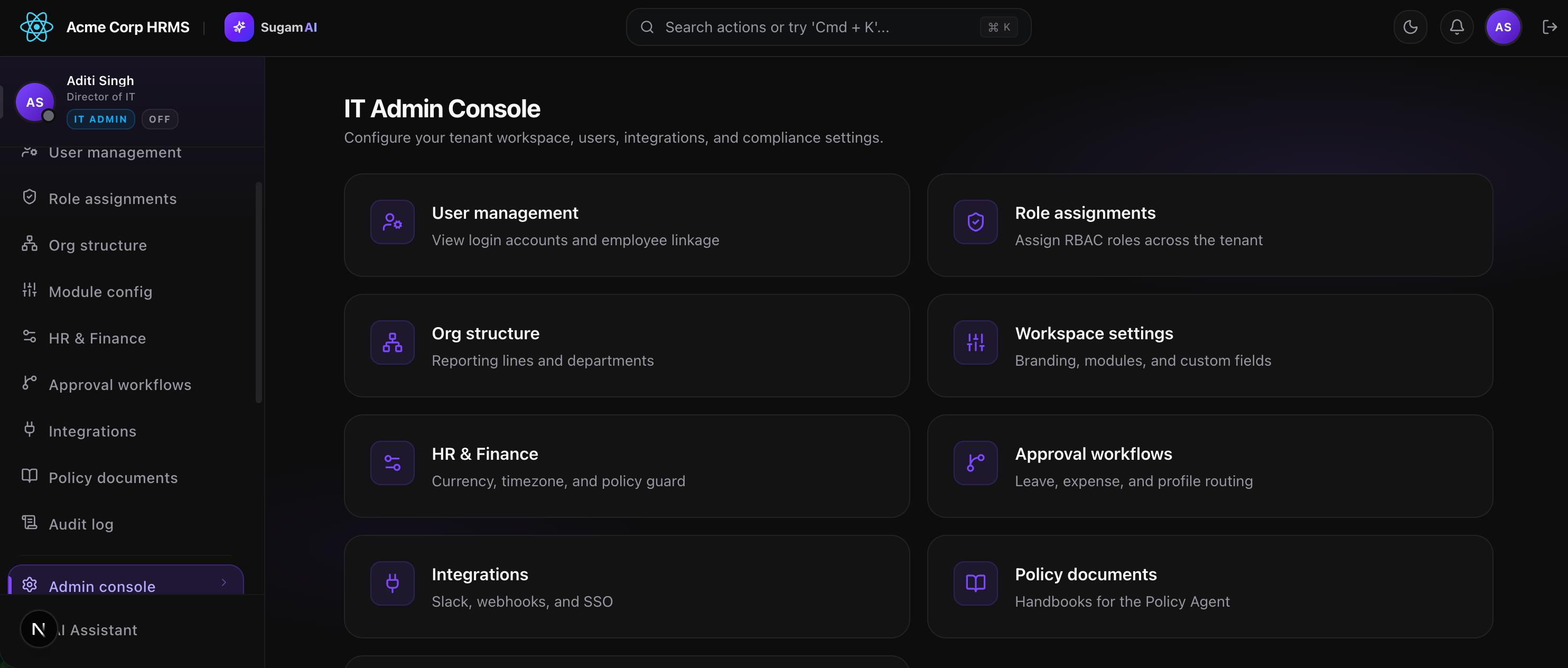1568x668 pixels.
Task: Open the Integrations card title
Action: 480,575
